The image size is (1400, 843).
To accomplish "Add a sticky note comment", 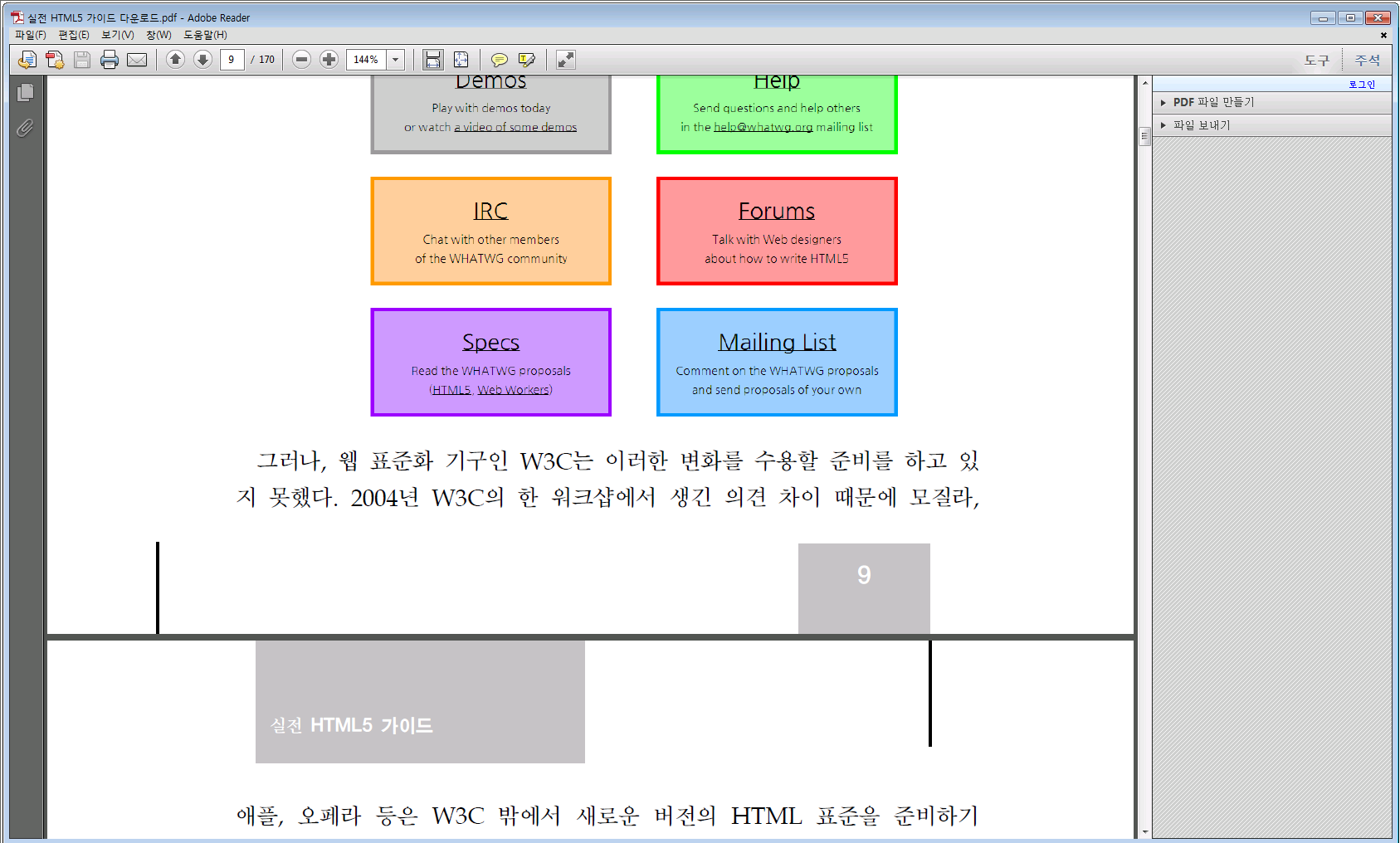I will [500, 60].
